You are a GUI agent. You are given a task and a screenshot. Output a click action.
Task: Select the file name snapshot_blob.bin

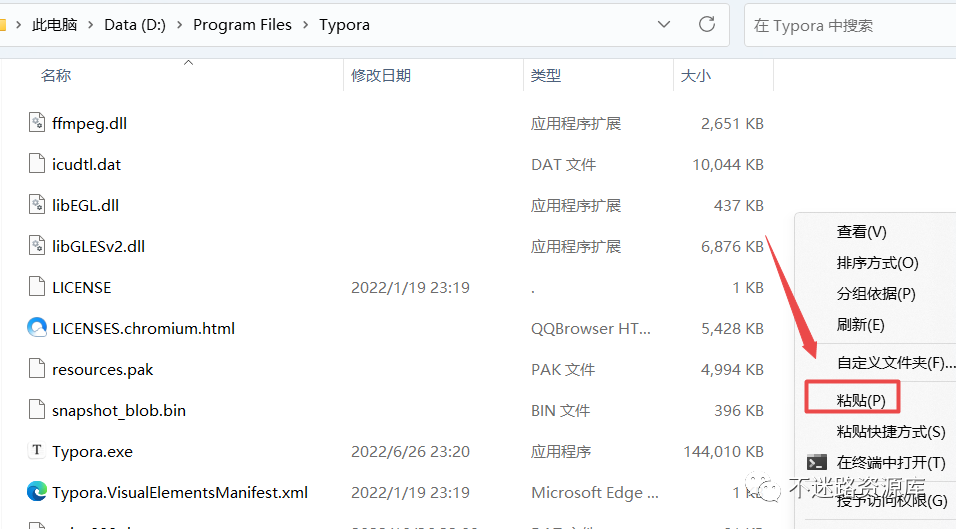tap(119, 410)
